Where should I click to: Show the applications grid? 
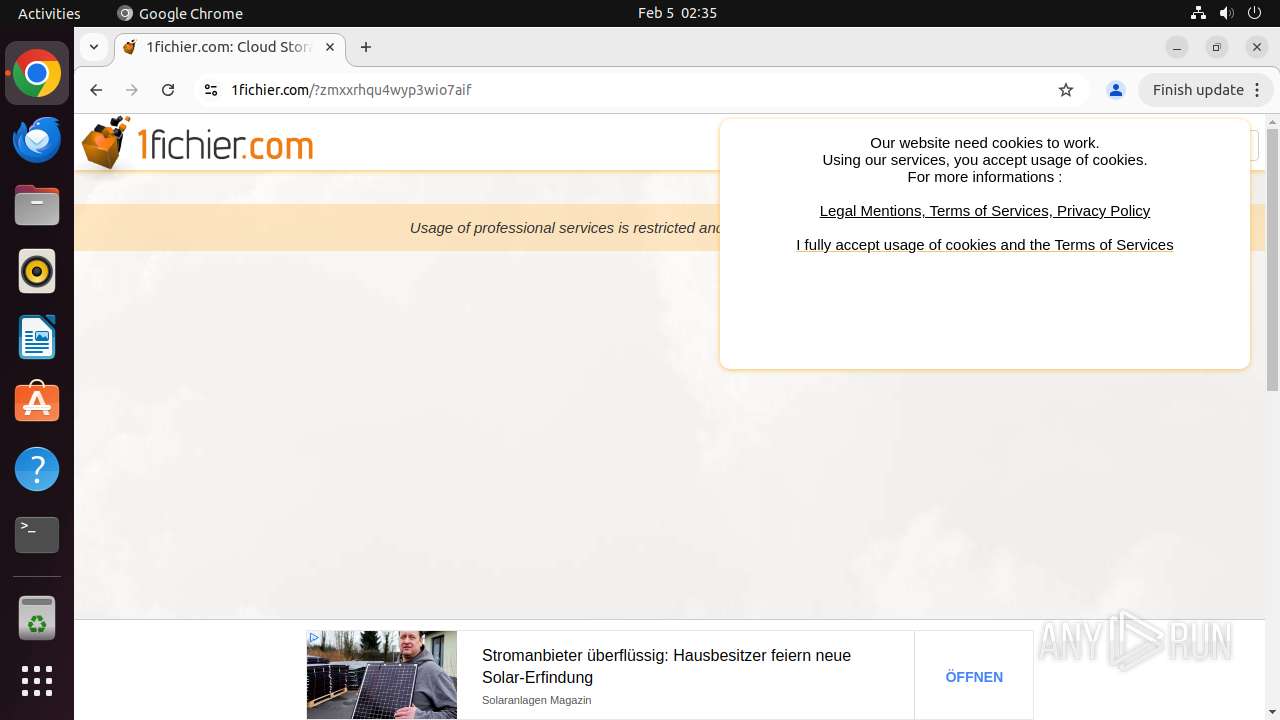pyautogui.click(x=37, y=681)
